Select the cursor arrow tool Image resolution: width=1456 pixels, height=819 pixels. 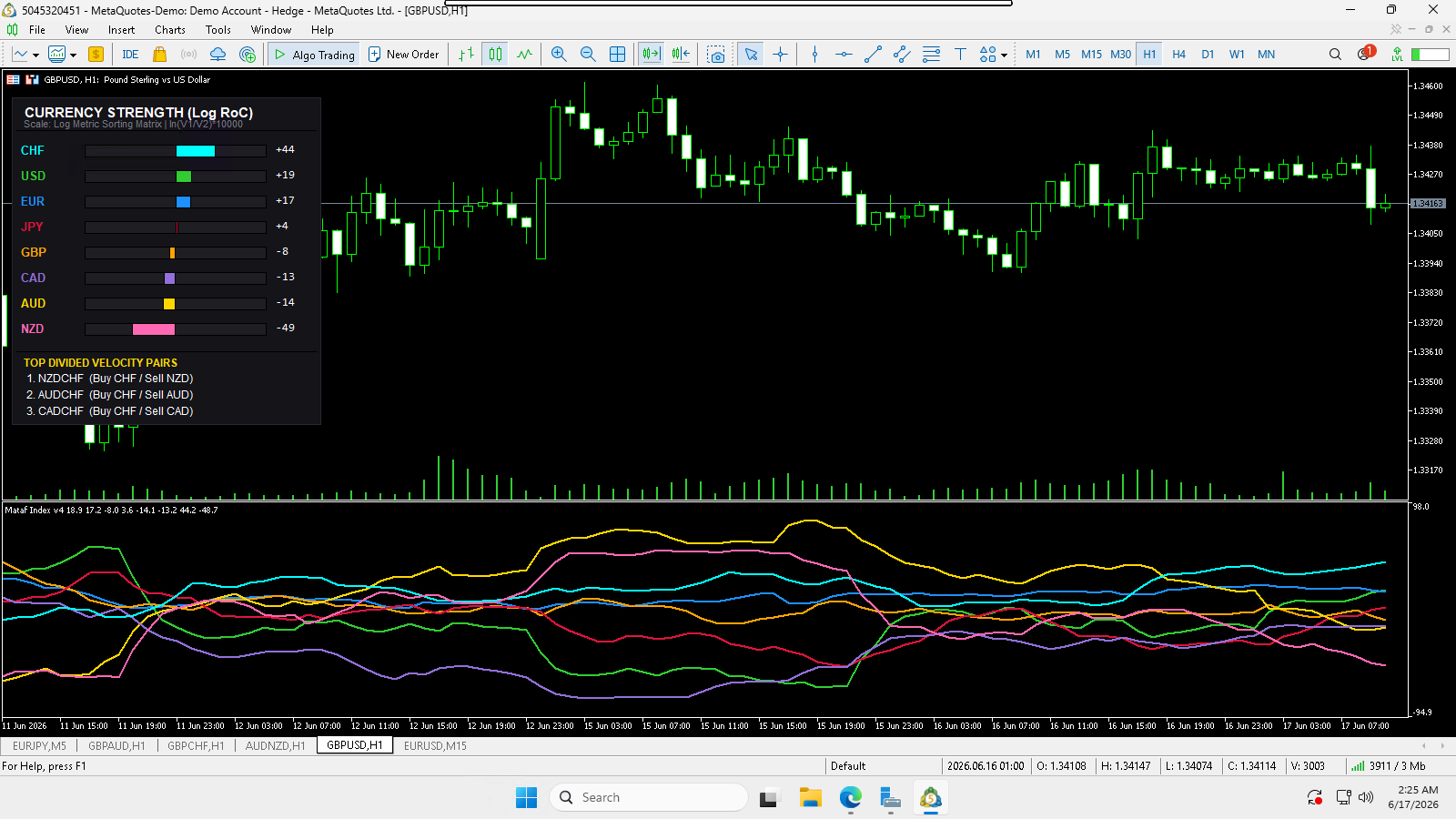752,55
